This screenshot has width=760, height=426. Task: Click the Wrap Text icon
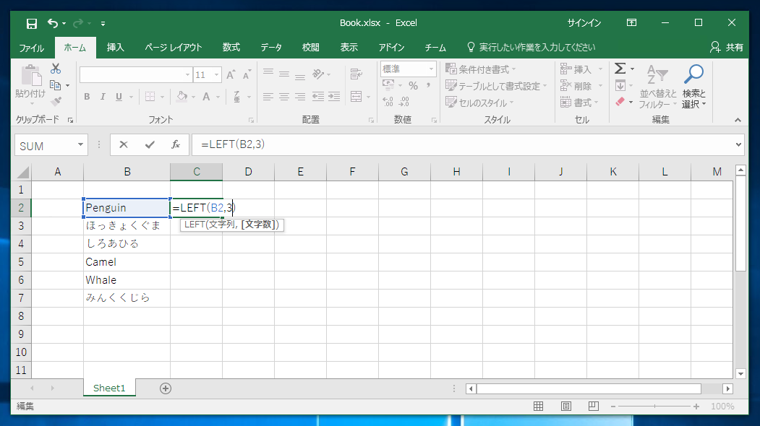(356, 74)
